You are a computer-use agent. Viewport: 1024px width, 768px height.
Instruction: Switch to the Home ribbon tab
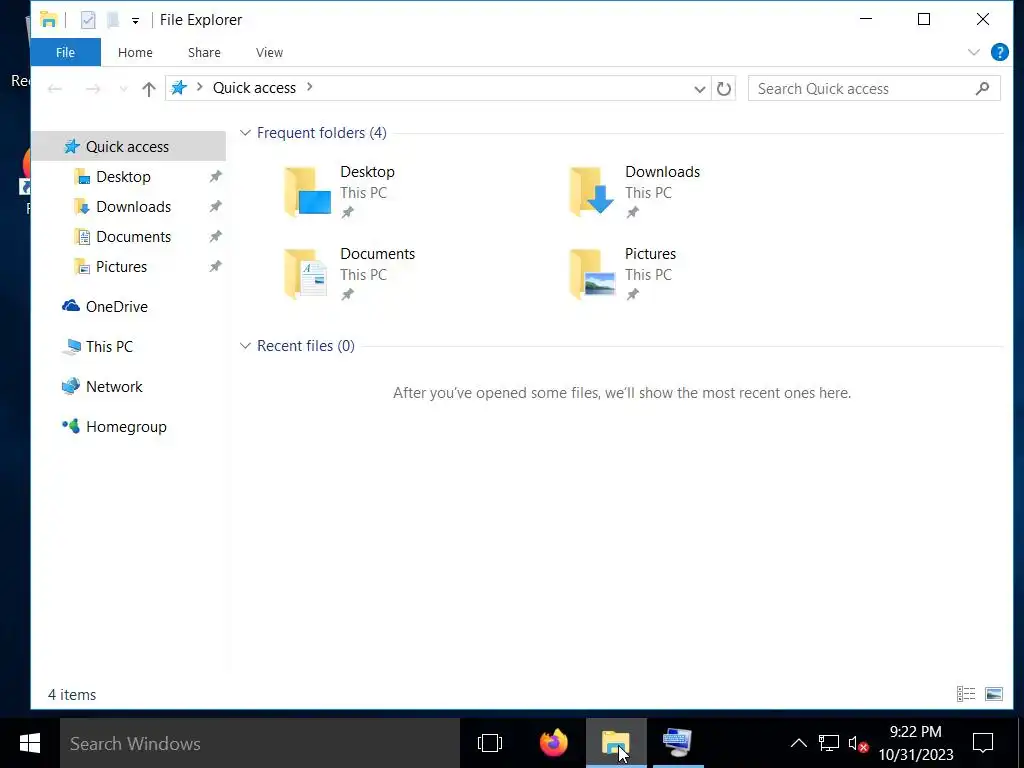(135, 52)
